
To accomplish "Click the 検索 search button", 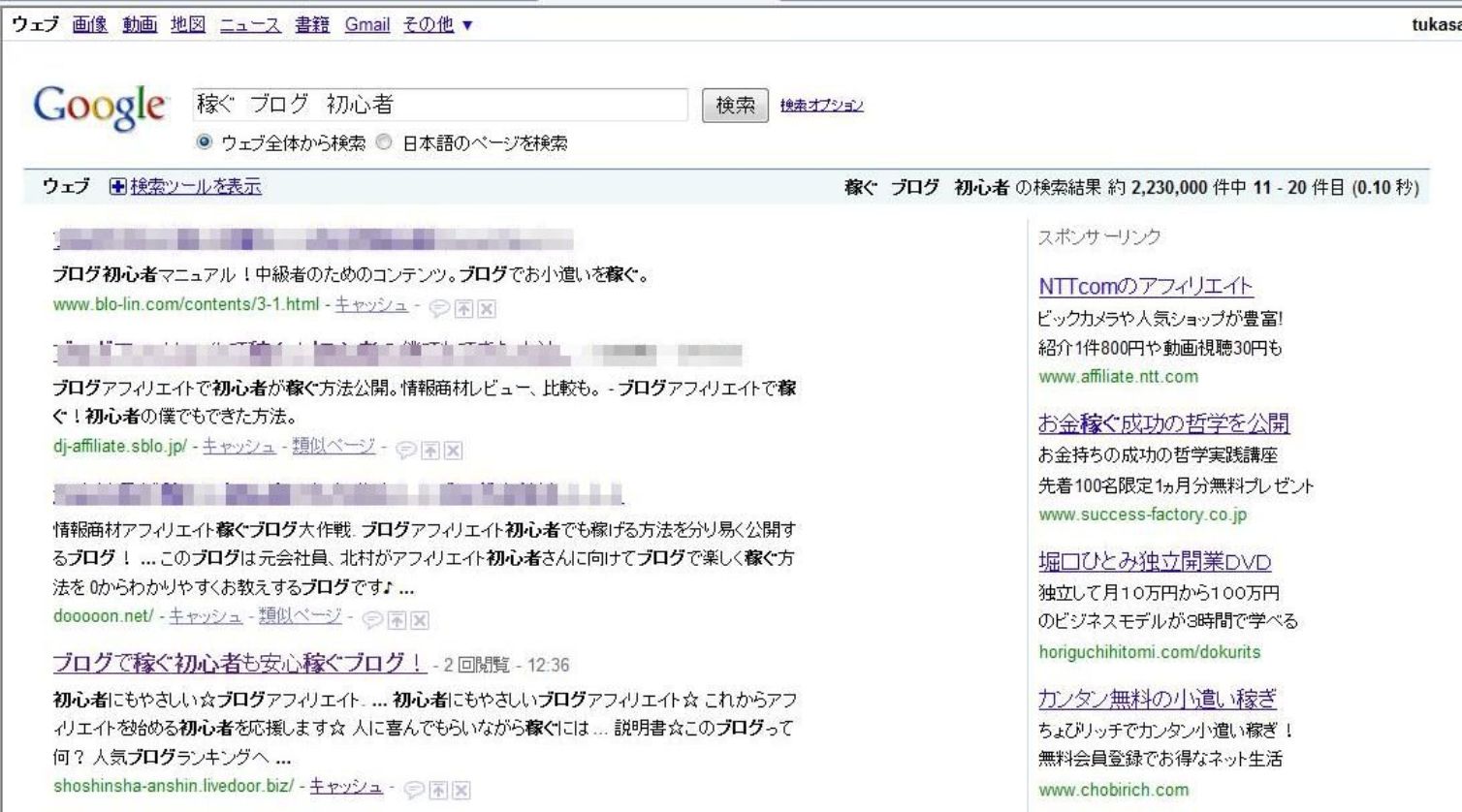I will (735, 105).
